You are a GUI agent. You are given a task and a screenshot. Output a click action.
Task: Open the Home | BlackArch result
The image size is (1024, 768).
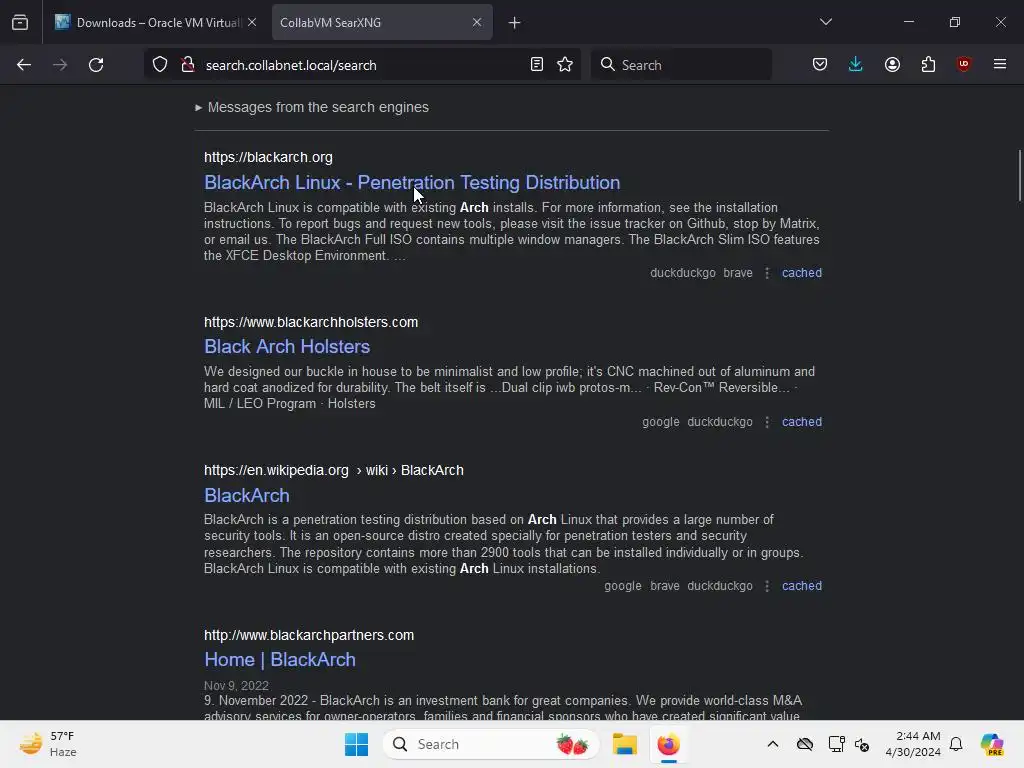pyautogui.click(x=280, y=660)
